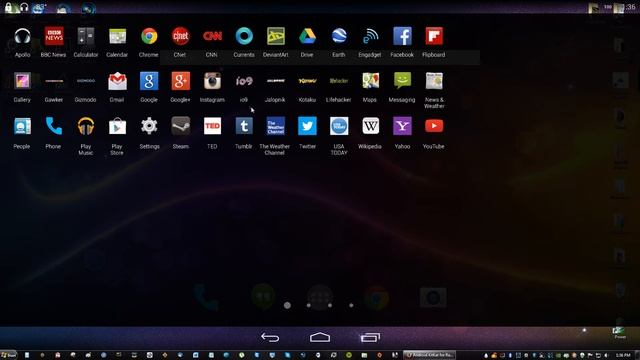640x360 pixels.
Task: Tap the Android Home navigation button
Action: pyautogui.click(x=320, y=338)
